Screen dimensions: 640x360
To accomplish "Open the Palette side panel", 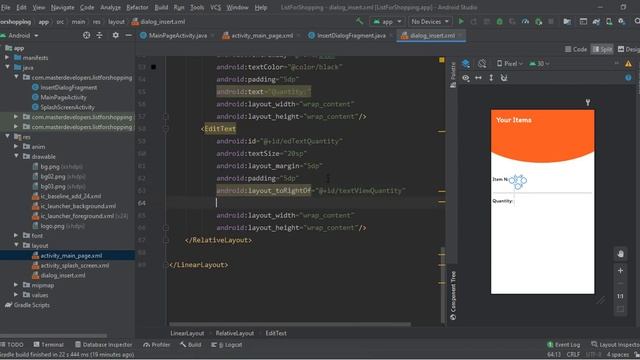I will [453, 75].
